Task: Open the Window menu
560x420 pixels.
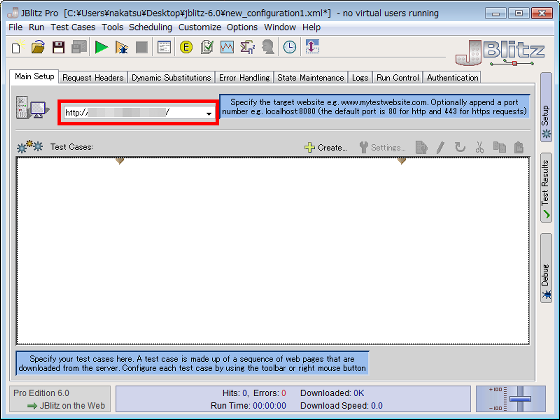Action: click(x=280, y=27)
